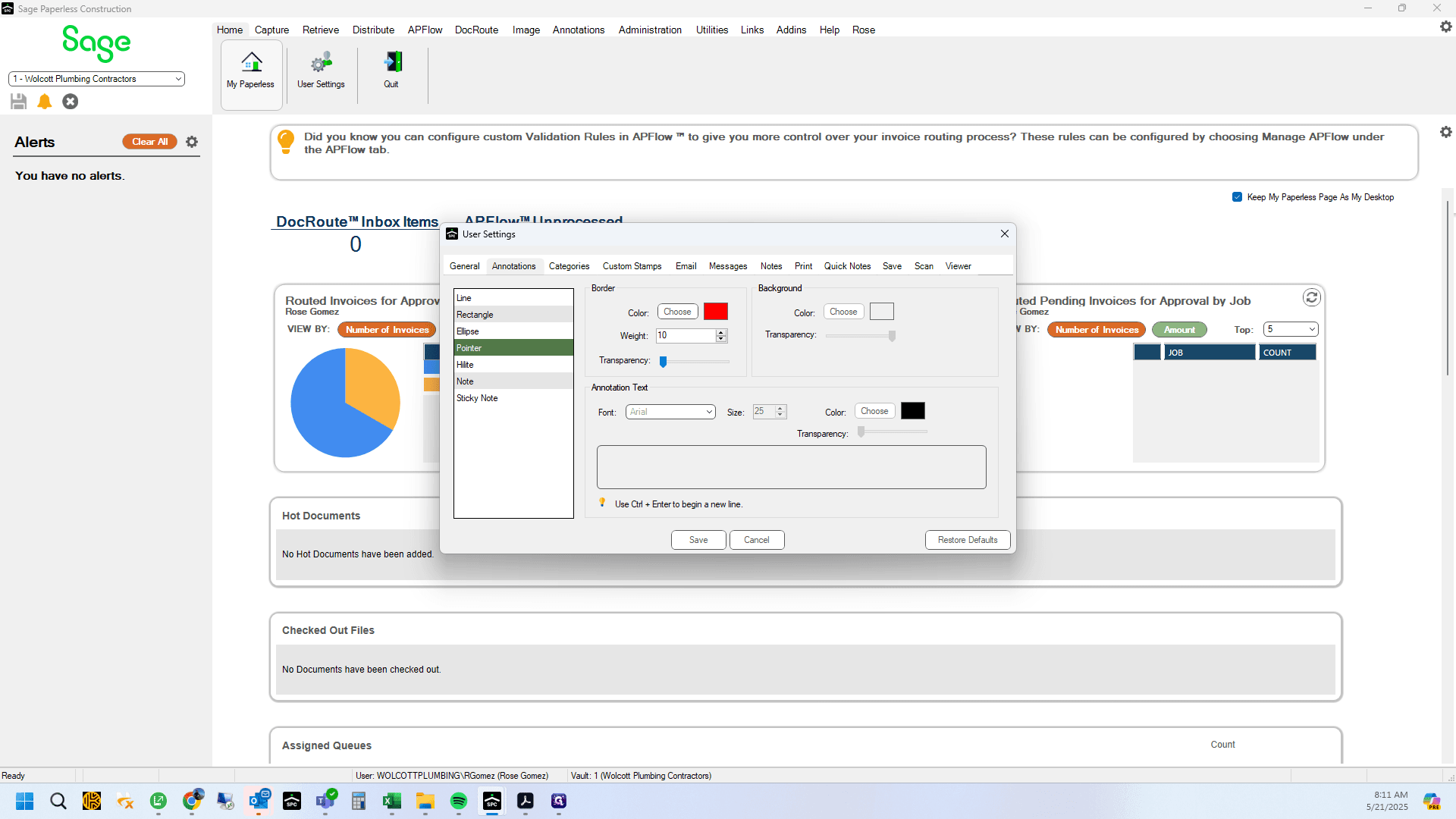1456x819 pixels.
Task: Click the Quit door icon
Action: (x=391, y=62)
